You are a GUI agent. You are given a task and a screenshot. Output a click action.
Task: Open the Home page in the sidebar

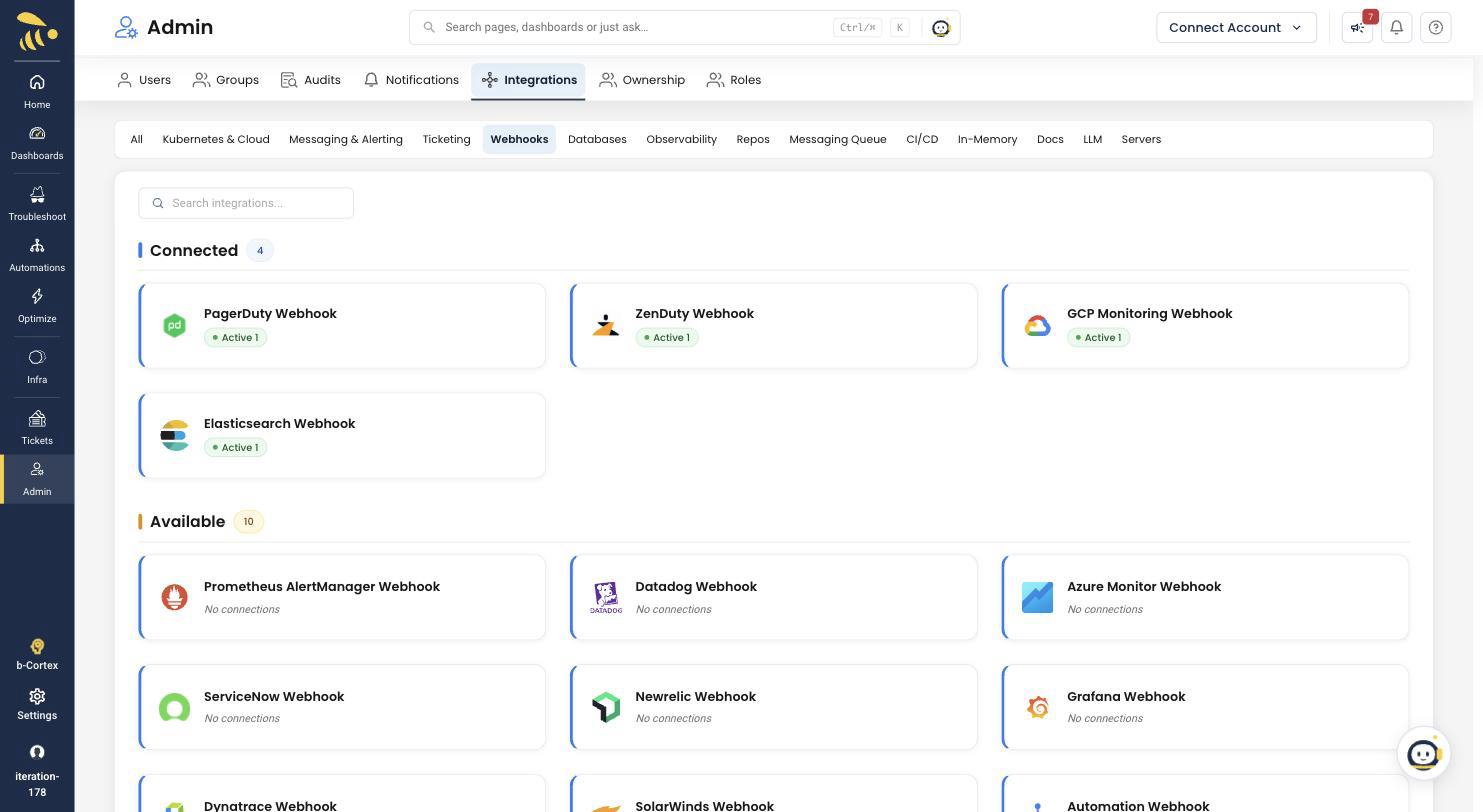(x=37, y=91)
